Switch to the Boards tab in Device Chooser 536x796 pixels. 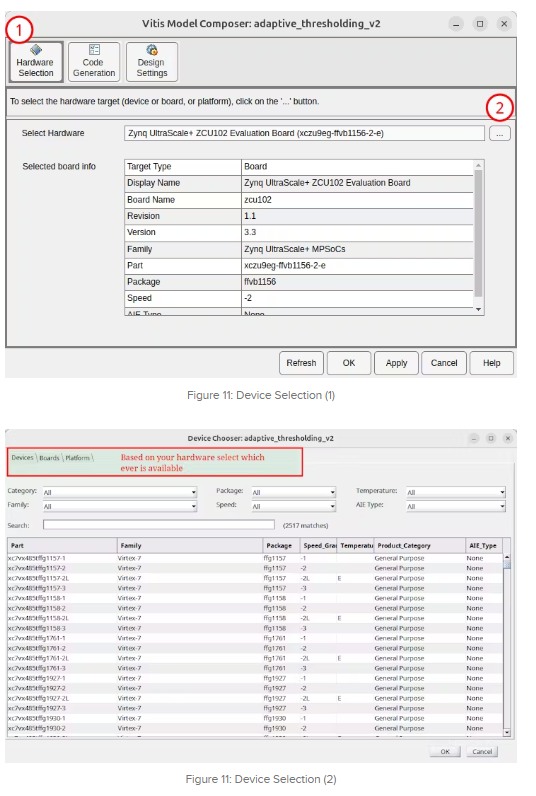(x=49, y=457)
